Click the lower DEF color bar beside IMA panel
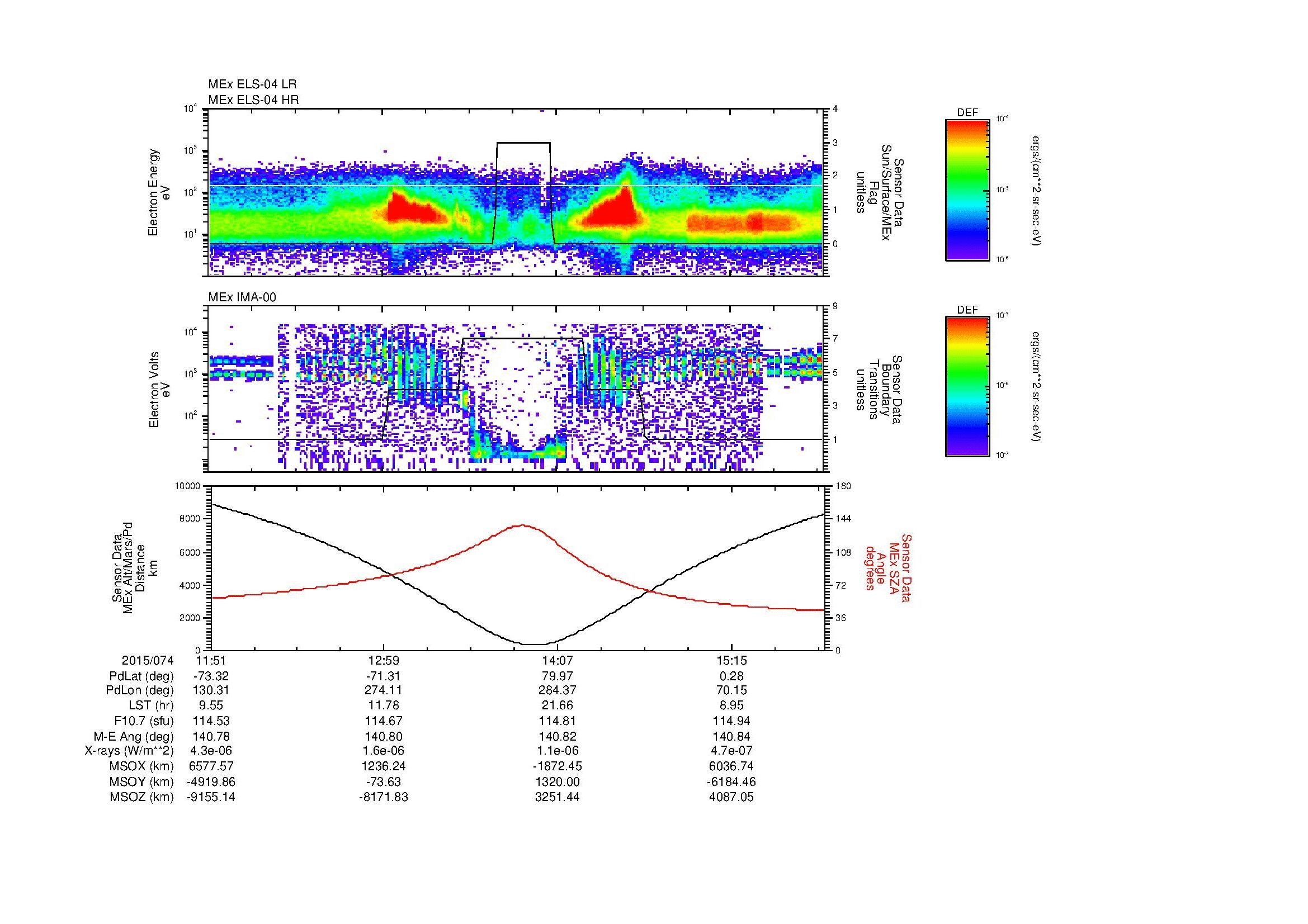The height and width of the screenshot is (924, 1308). [967, 387]
